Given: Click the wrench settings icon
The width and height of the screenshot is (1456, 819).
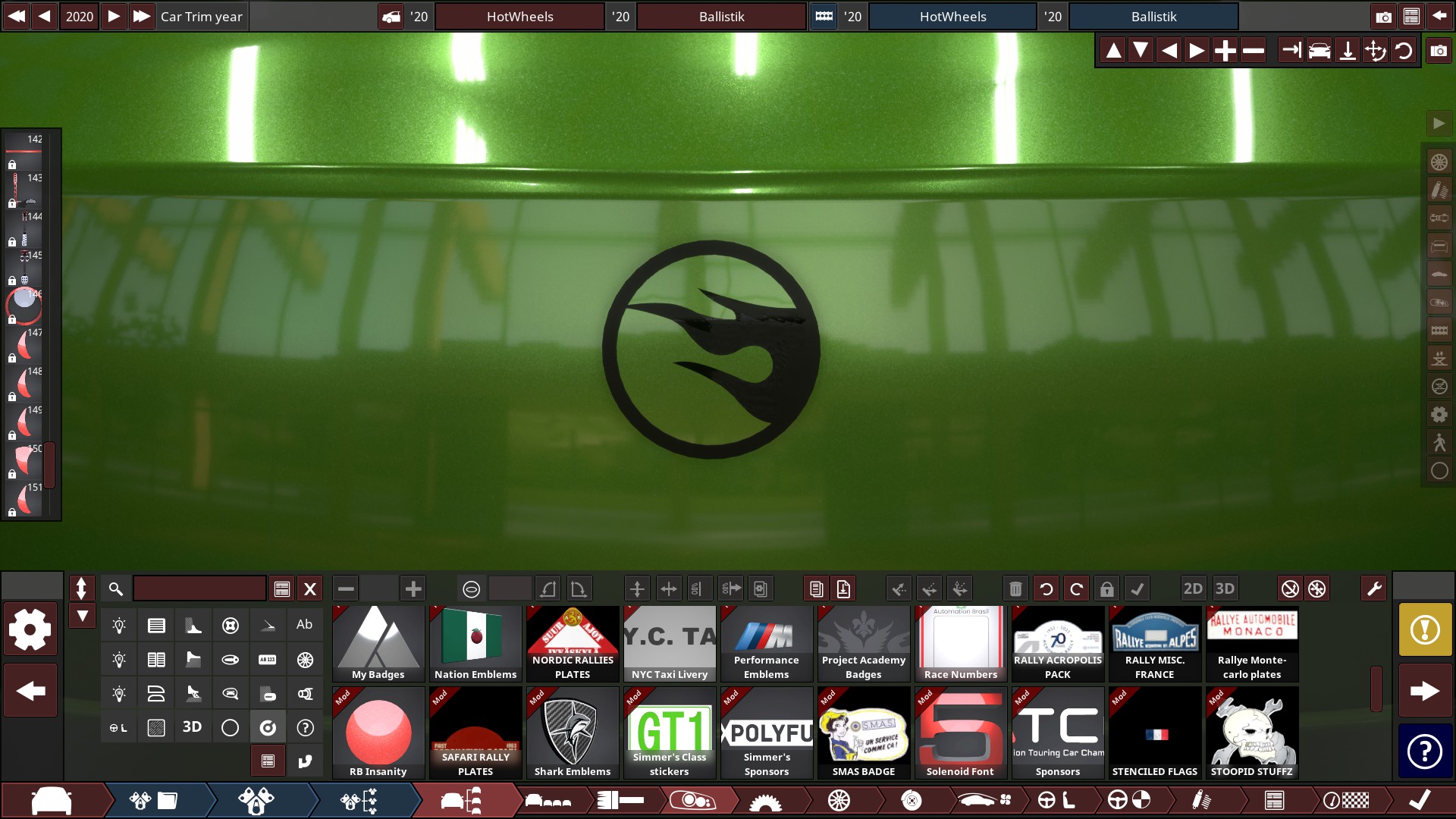Looking at the screenshot, I should pyautogui.click(x=1373, y=589).
